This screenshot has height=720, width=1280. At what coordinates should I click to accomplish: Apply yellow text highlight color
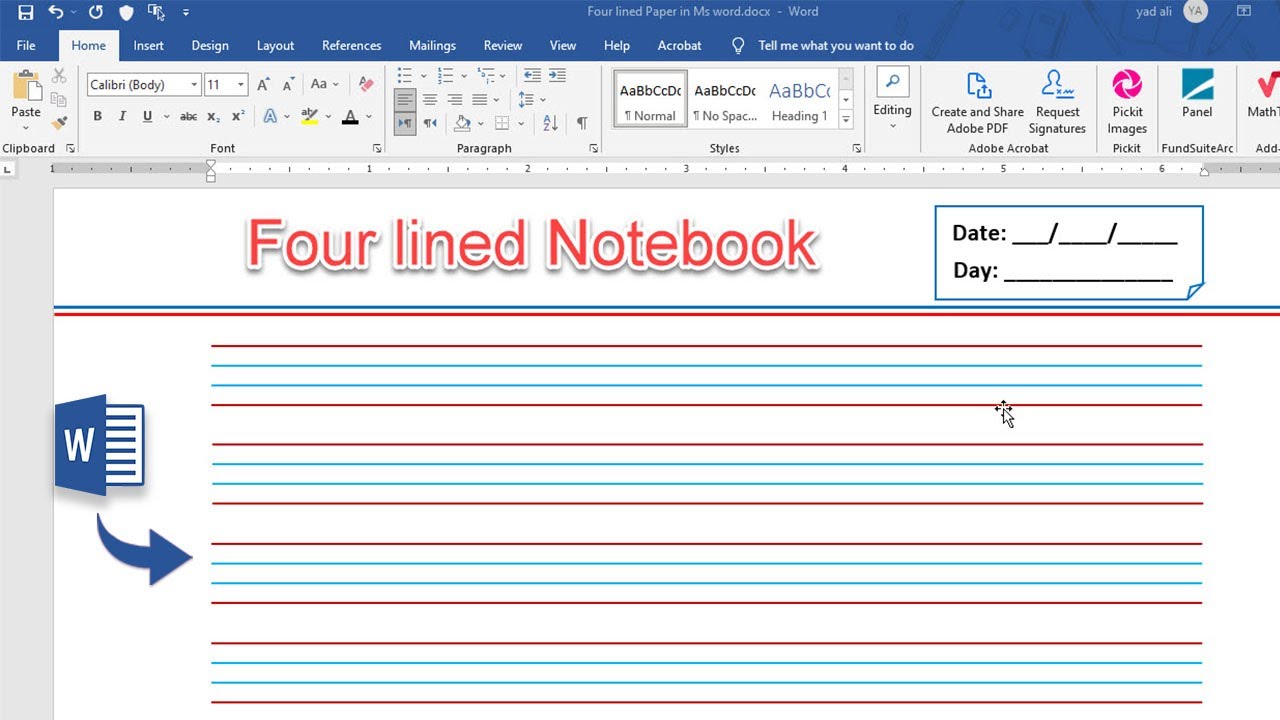310,117
